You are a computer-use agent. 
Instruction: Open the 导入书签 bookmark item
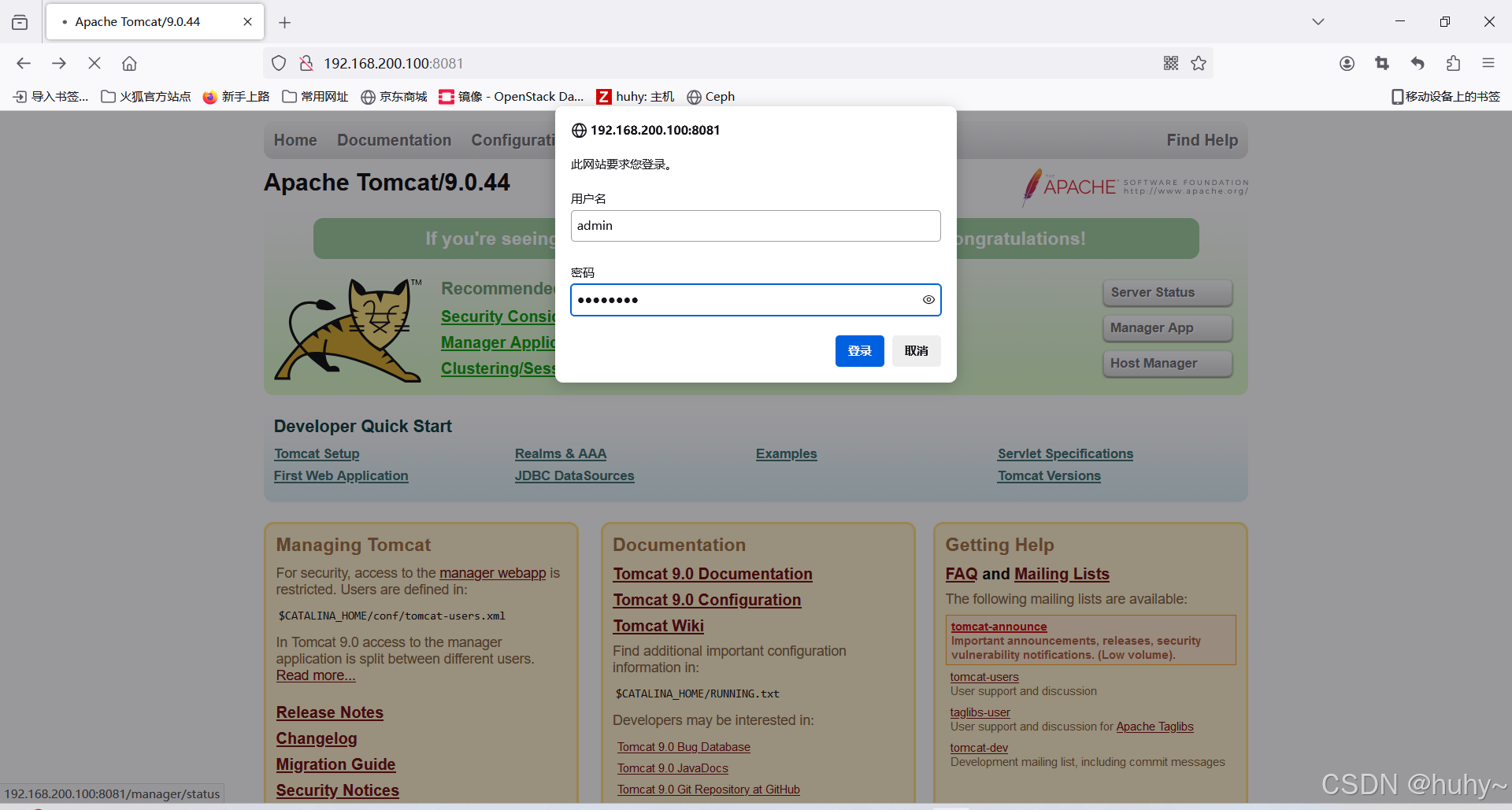(x=51, y=96)
